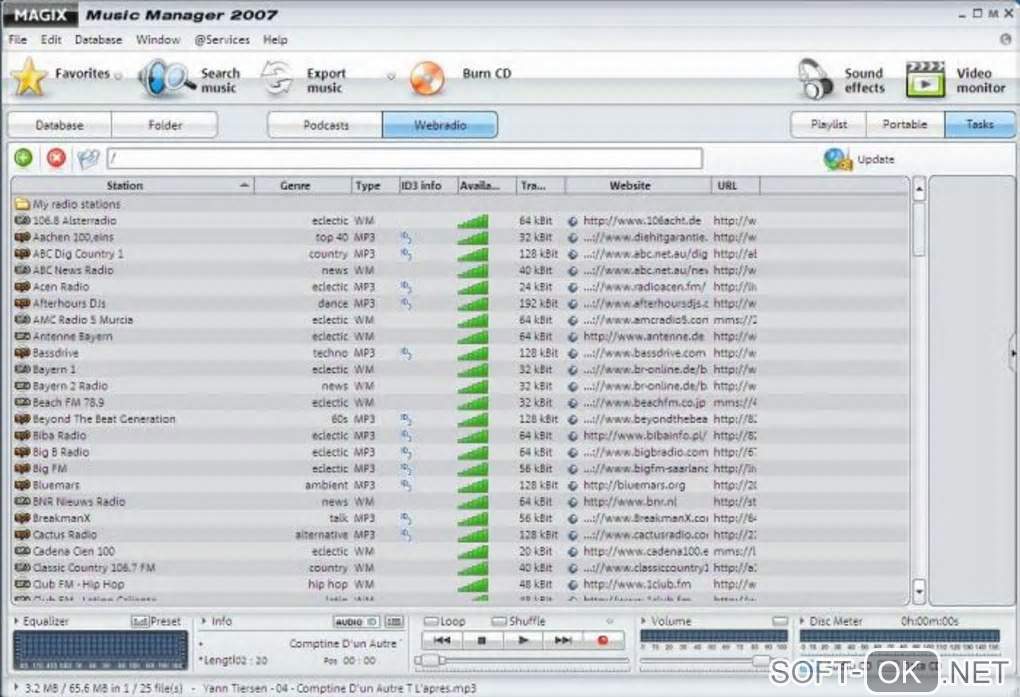The width and height of the screenshot is (1020, 697).
Task: Expand the side panel handle on right edge
Action: (1013, 353)
